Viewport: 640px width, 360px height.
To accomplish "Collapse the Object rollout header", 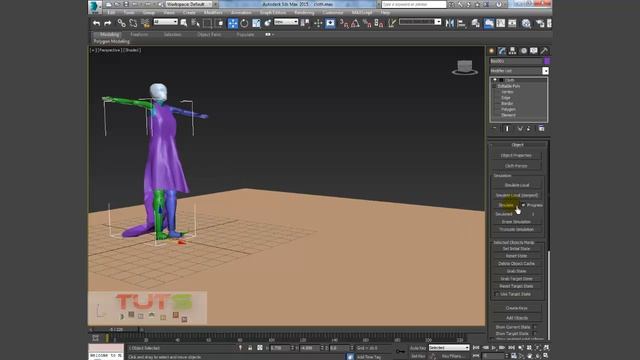I will (x=518, y=144).
